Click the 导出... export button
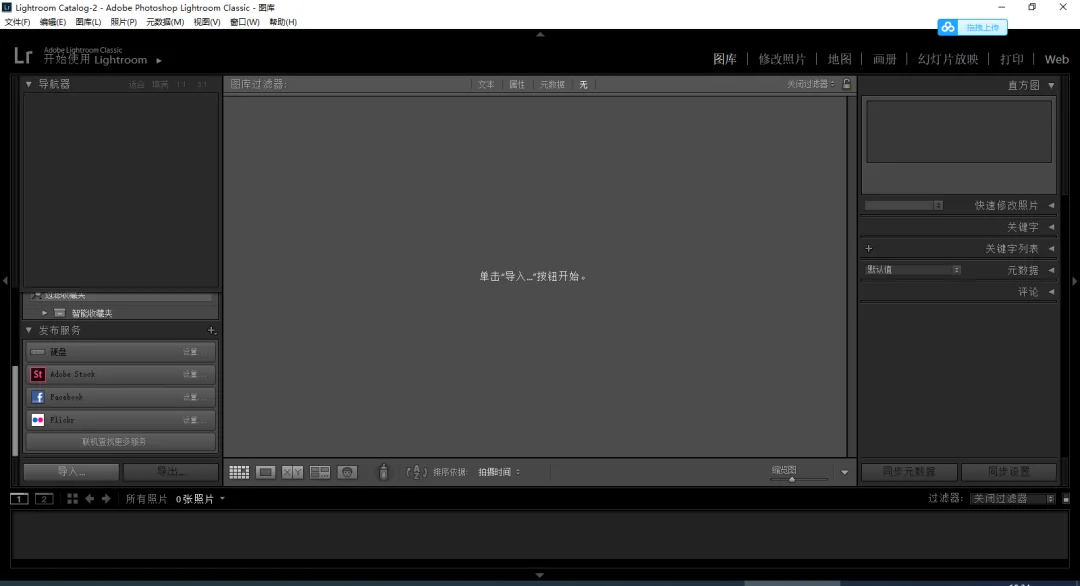Image resolution: width=1080 pixels, height=586 pixels. [x=170, y=472]
